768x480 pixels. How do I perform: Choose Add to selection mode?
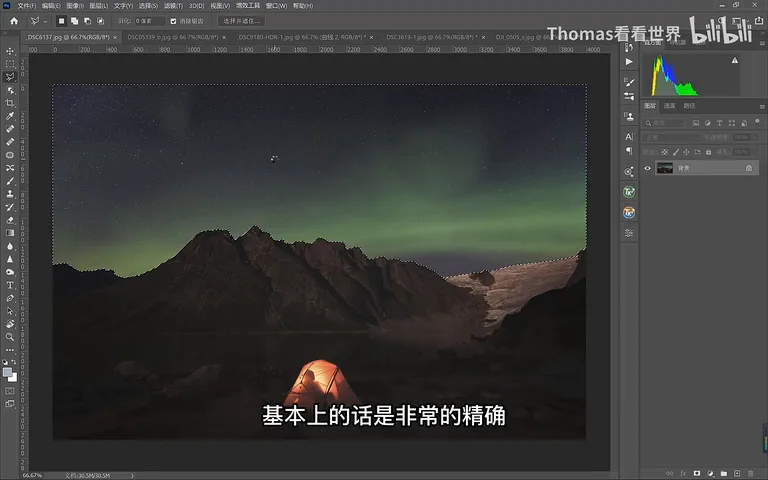74,21
